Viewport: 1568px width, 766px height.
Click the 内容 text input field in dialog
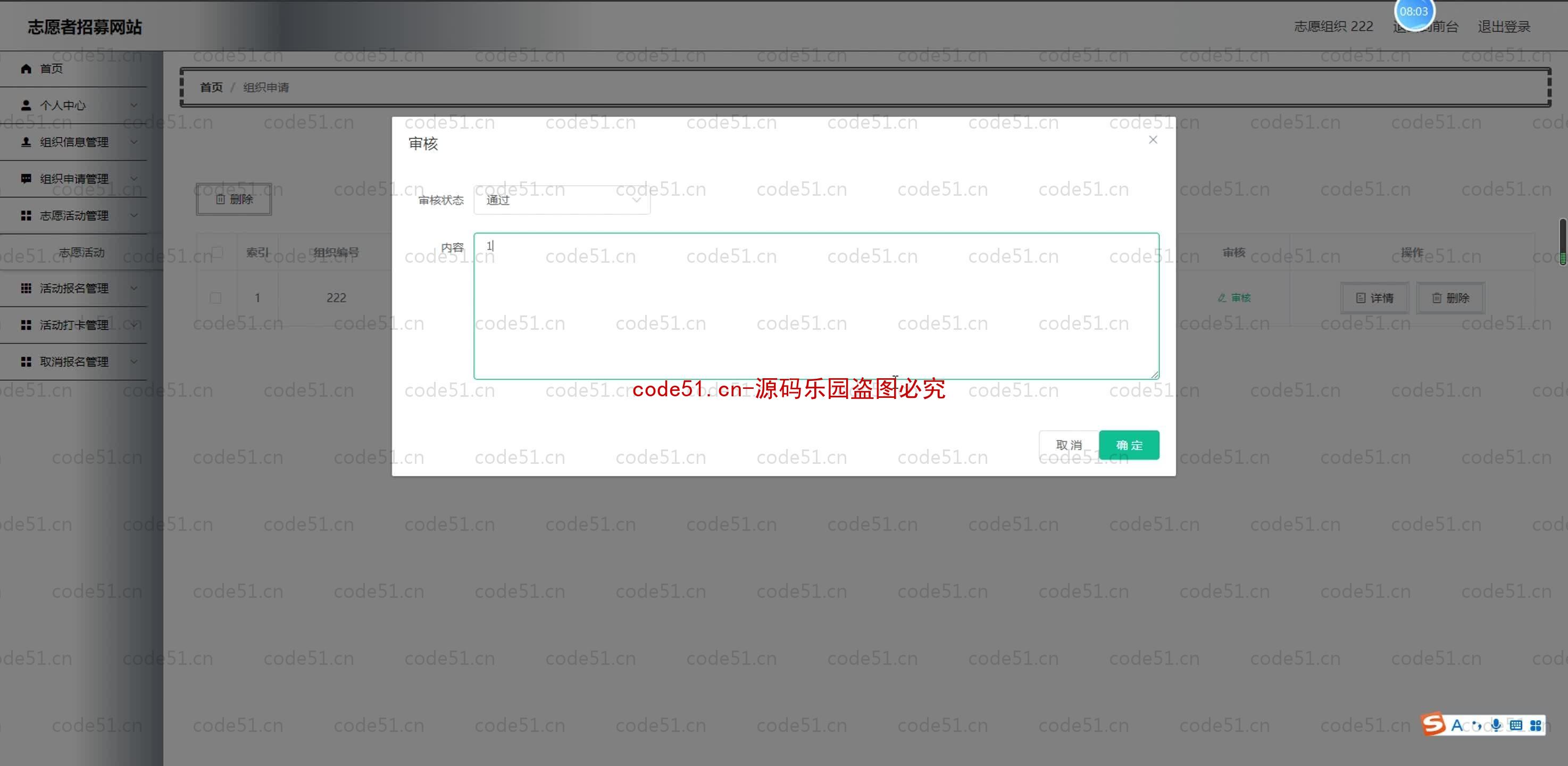coord(815,305)
